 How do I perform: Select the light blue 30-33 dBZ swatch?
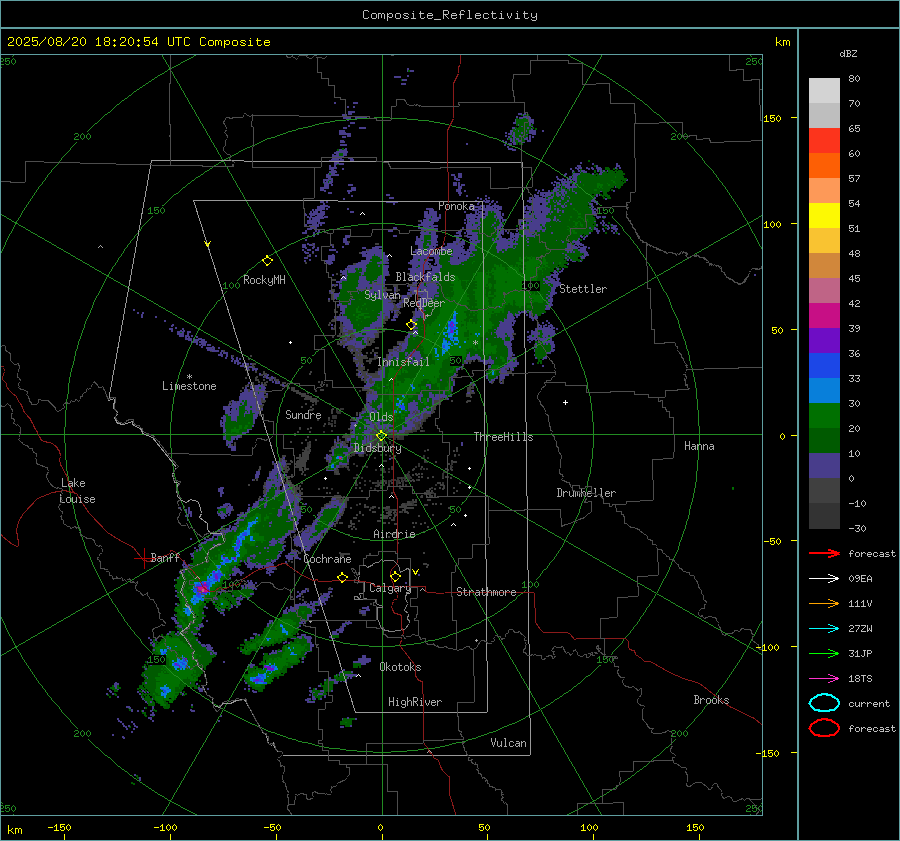pyautogui.click(x=824, y=390)
